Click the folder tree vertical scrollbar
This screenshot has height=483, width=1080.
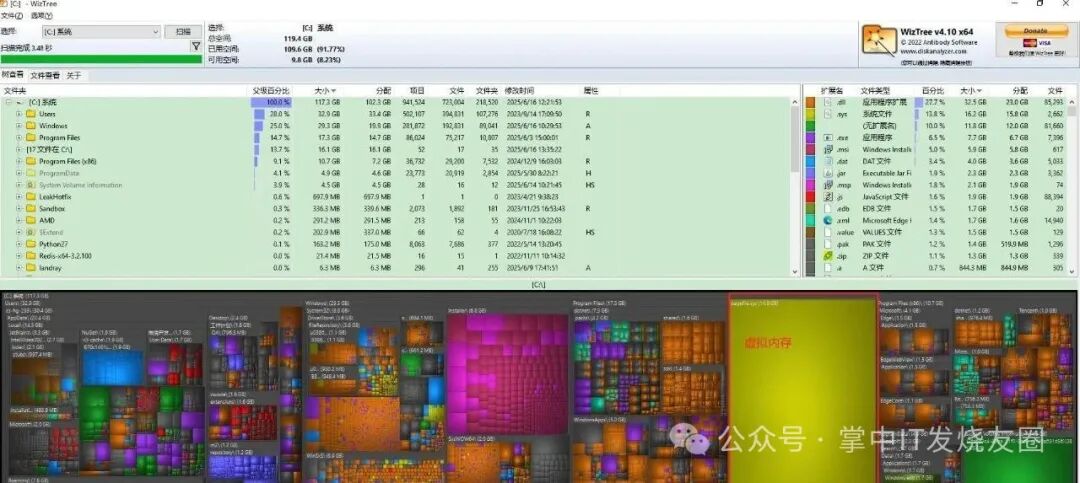pyautogui.click(x=795, y=186)
